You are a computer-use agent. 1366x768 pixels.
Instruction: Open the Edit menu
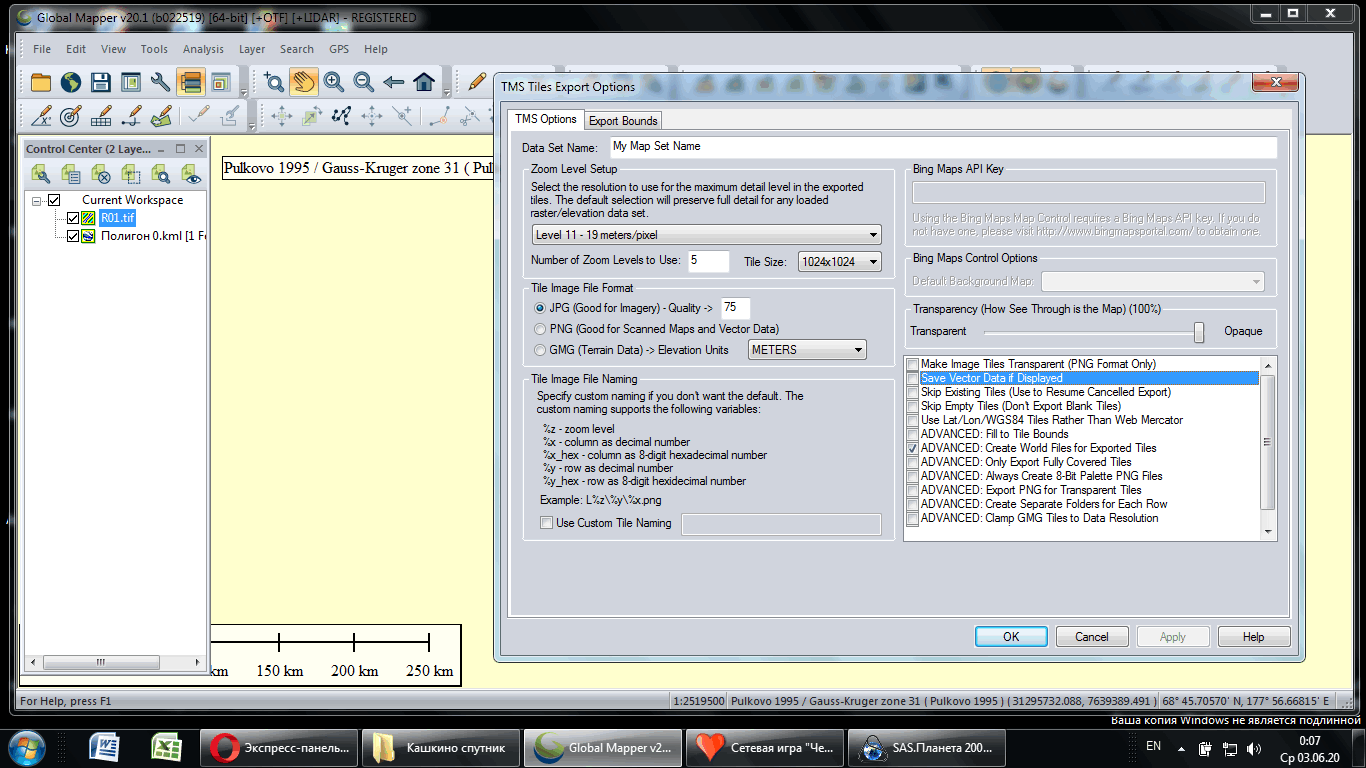76,49
